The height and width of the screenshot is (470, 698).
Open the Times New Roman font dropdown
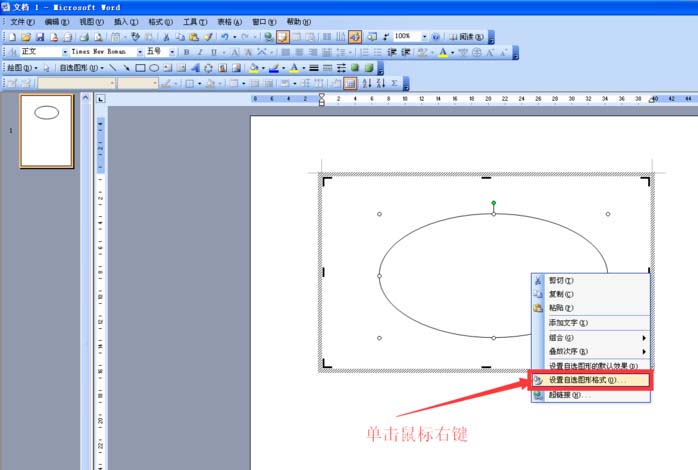pos(140,52)
